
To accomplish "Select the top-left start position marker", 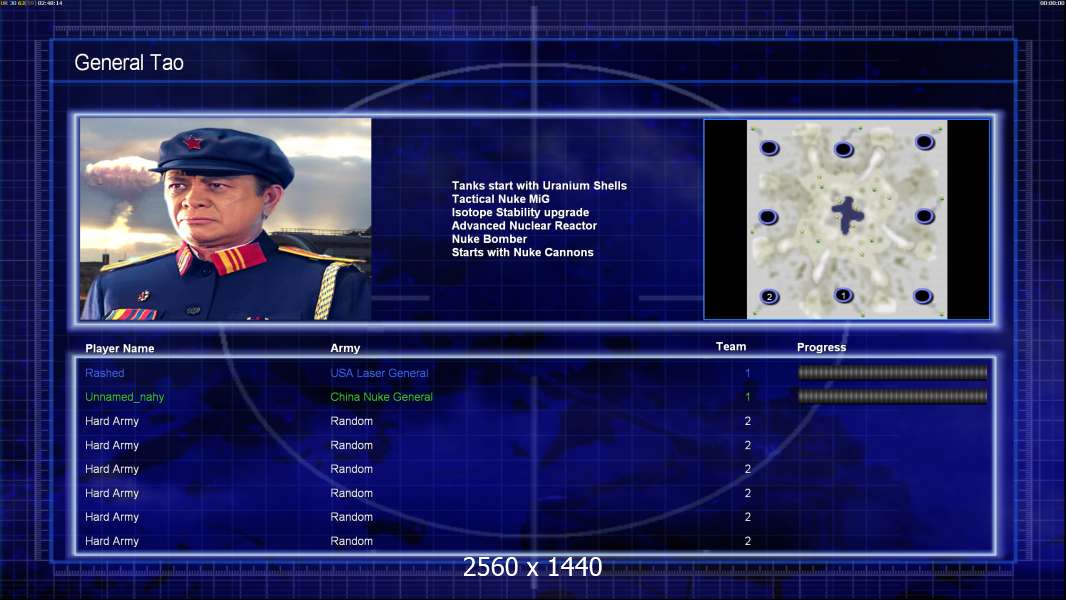I will click(x=769, y=148).
